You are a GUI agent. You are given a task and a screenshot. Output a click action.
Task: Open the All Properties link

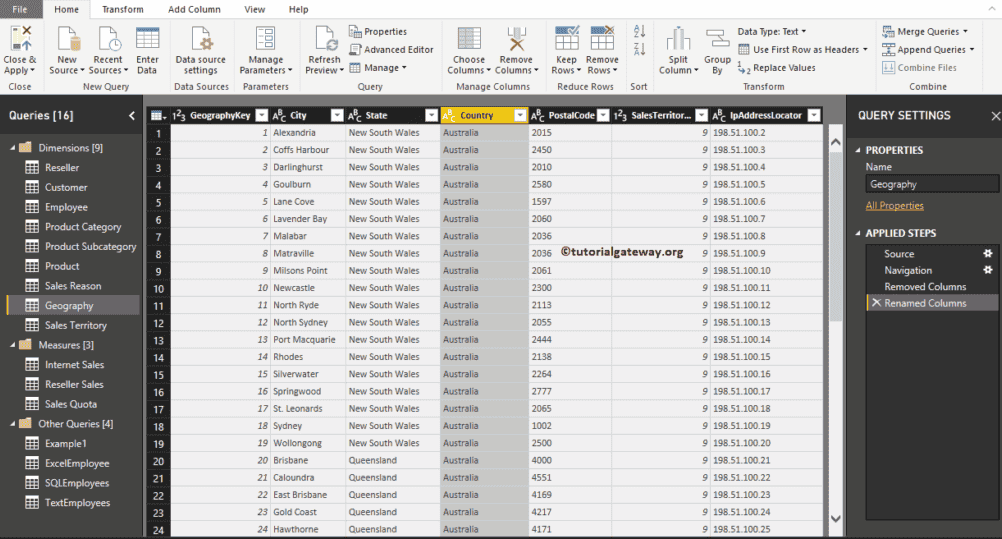coord(895,205)
